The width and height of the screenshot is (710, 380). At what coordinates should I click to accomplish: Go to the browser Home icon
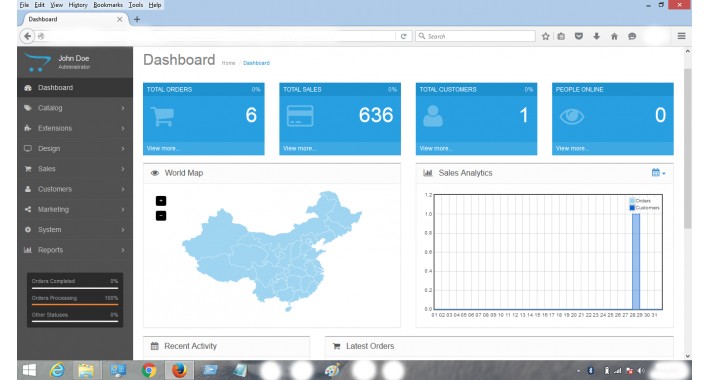[614, 36]
